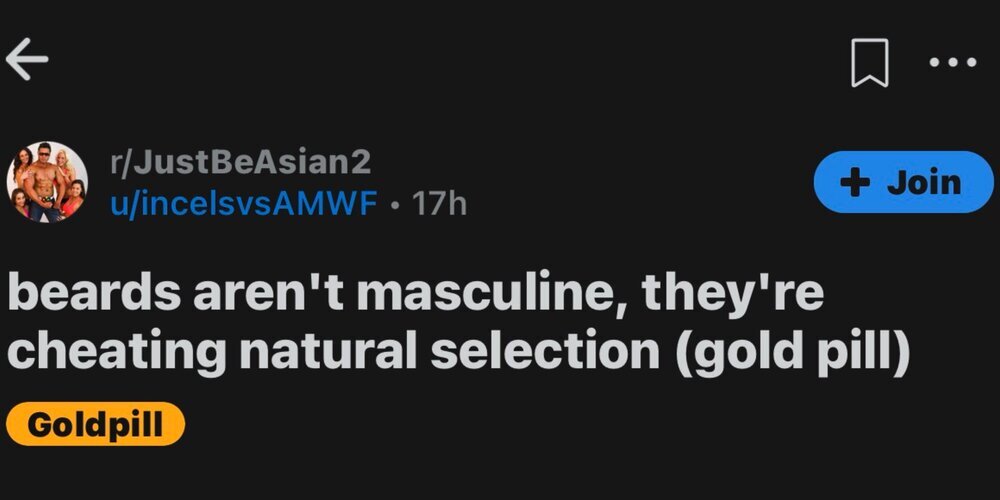Show more post options via ellipsis
The width and height of the screenshot is (1000, 500).
tap(952, 62)
